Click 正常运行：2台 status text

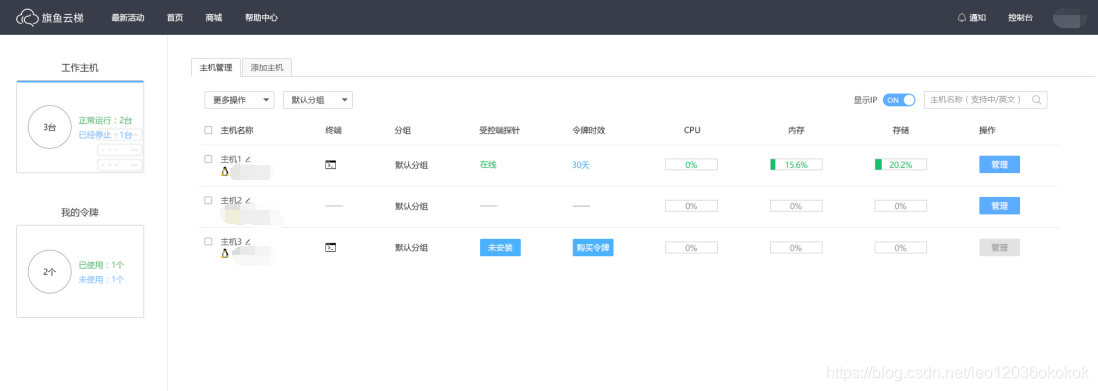click(x=105, y=121)
